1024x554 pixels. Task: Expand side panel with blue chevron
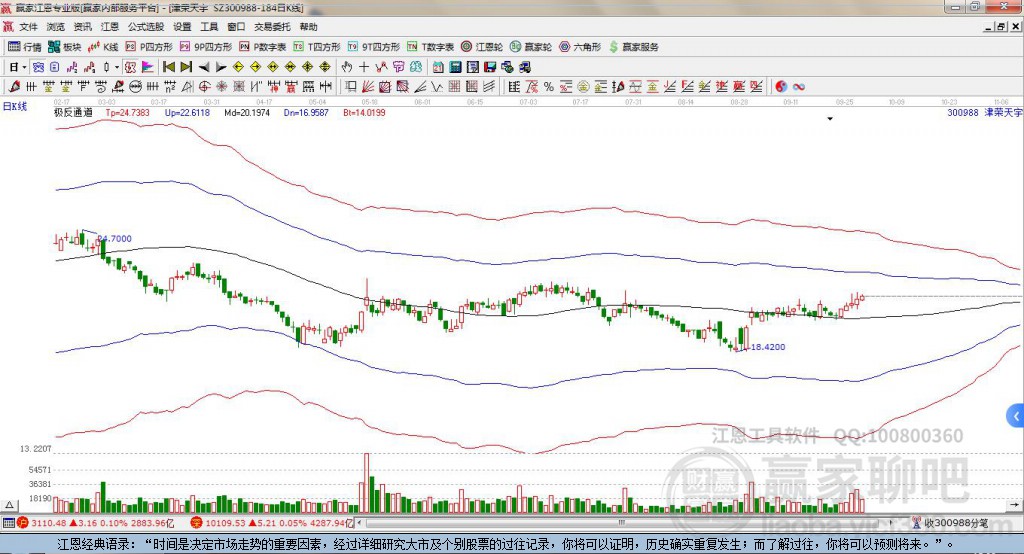point(1016,416)
